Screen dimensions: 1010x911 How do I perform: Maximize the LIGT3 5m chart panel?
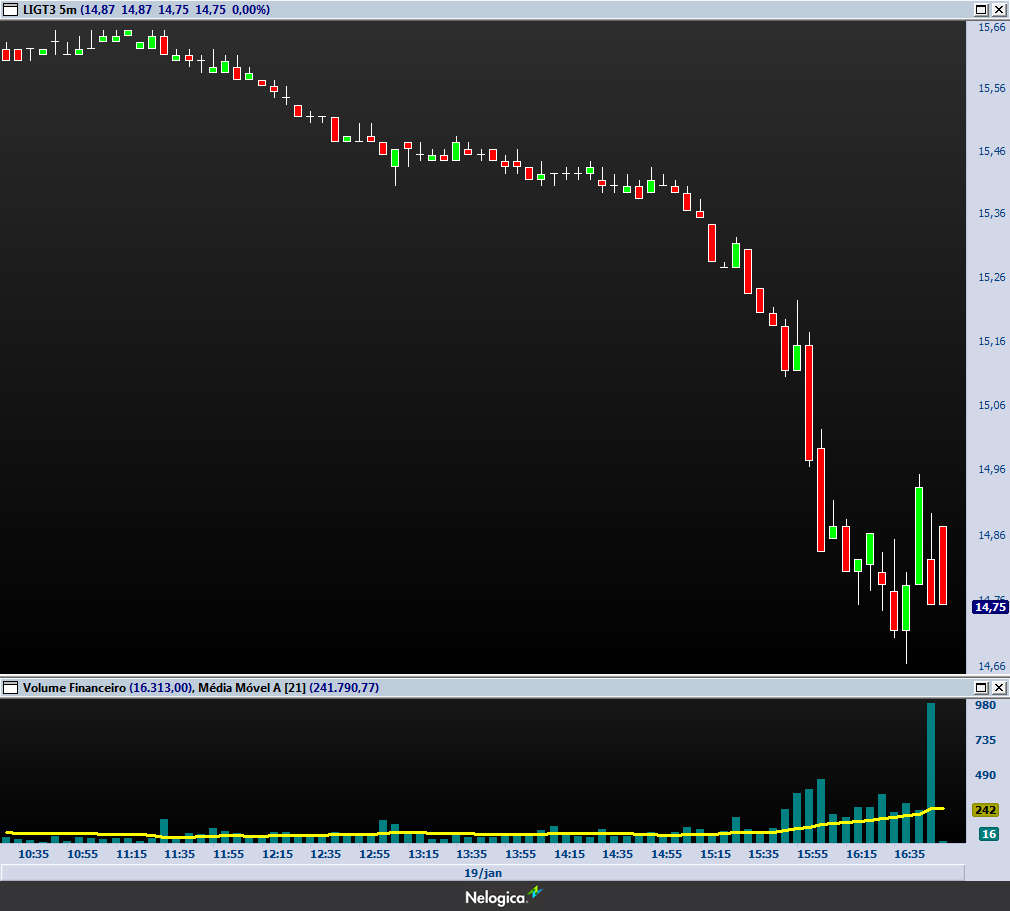[x=981, y=9]
